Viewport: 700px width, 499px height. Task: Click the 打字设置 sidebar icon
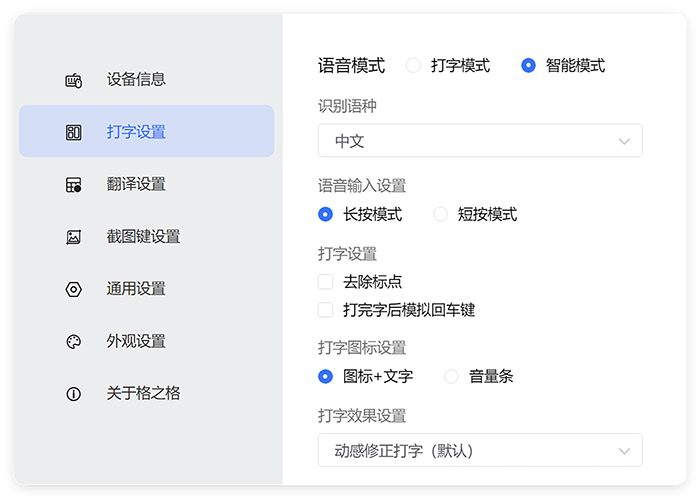coord(73,132)
